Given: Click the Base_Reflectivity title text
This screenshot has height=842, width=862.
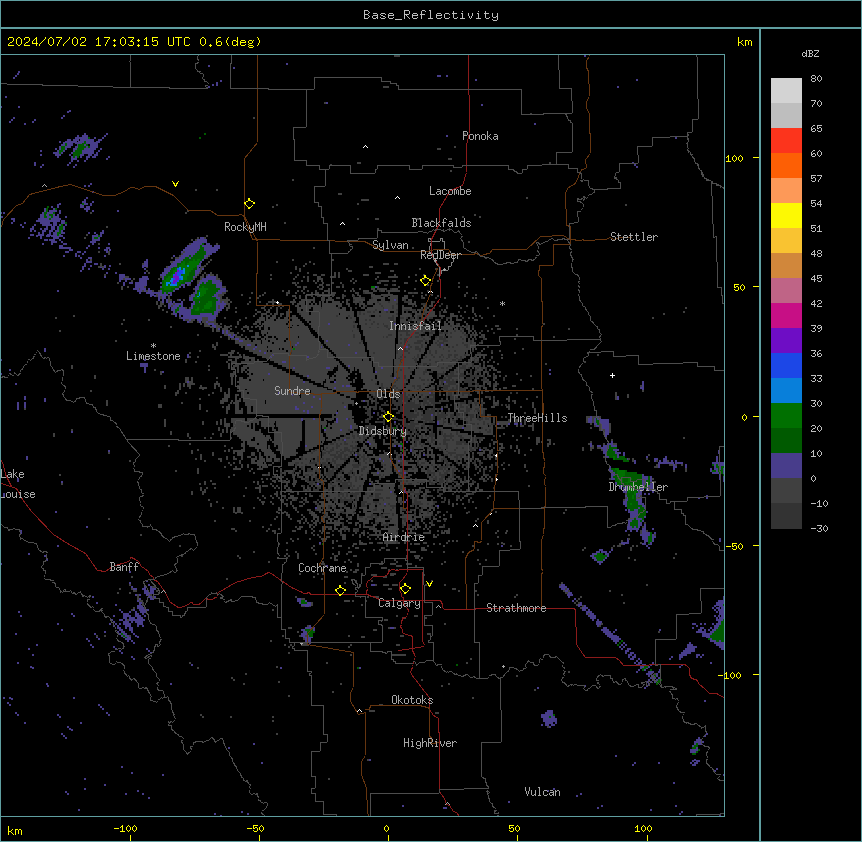Looking at the screenshot, I should tap(431, 15).
